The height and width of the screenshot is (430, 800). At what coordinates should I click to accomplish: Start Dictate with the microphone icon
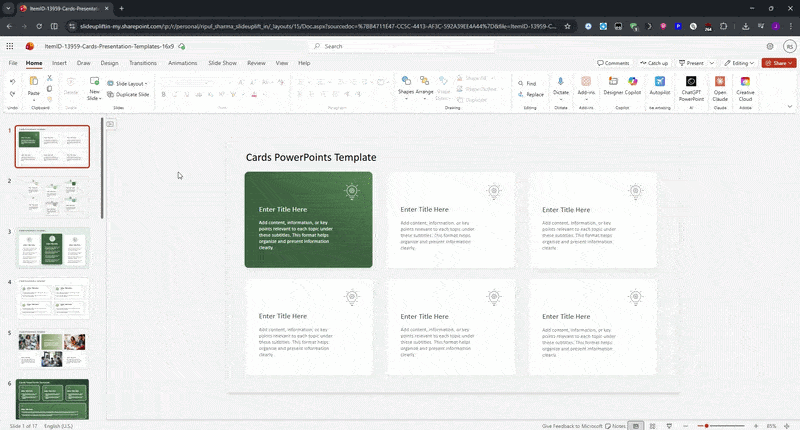560,82
